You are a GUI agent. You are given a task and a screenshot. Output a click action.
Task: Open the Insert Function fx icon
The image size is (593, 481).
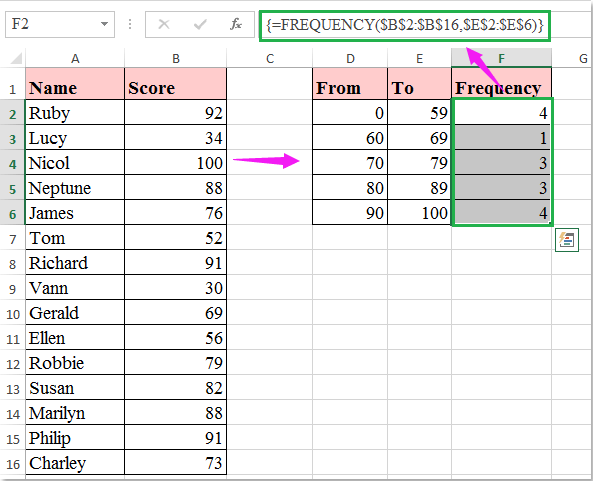[236, 25]
